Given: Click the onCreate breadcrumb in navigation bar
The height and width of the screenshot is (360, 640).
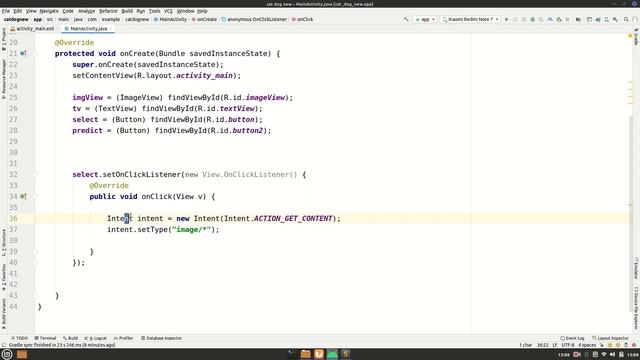Looking at the screenshot, I should click(x=204, y=19).
